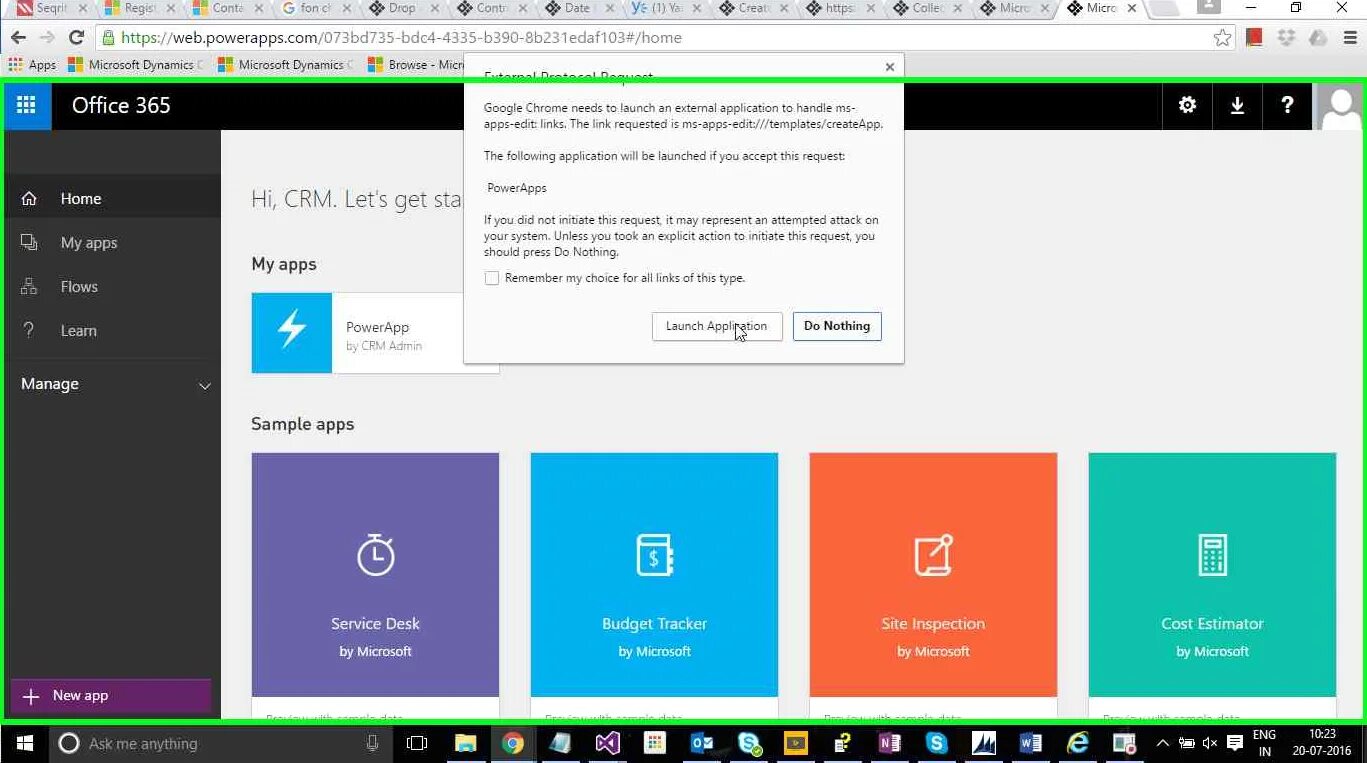The width and height of the screenshot is (1367, 763).
Task: Click the download arrow icon in header
Action: [1237, 105]
